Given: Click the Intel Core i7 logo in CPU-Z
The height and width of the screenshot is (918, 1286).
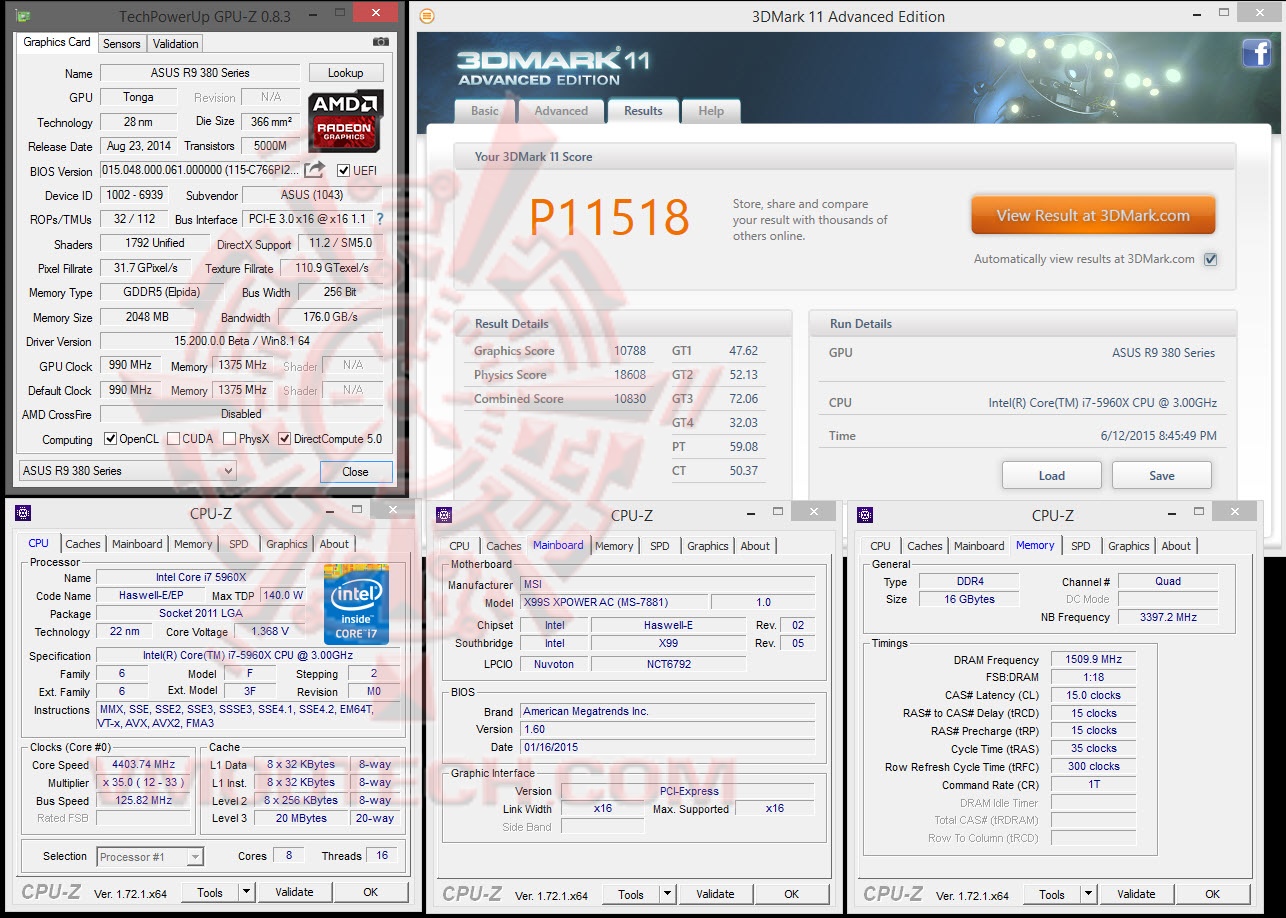Looking at the screenshot, I should point(356,604).
